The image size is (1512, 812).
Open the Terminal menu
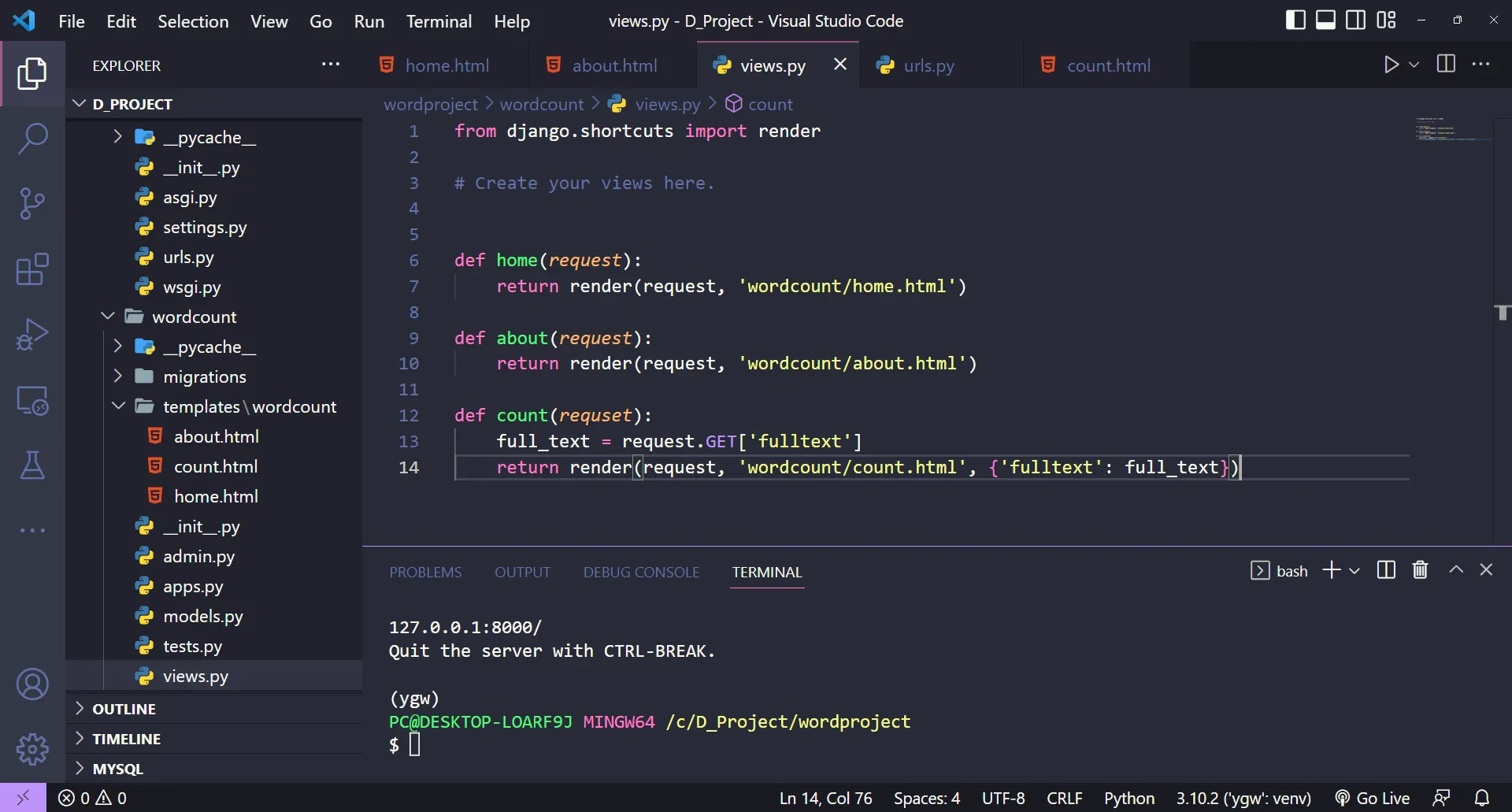tap(439, 21)
